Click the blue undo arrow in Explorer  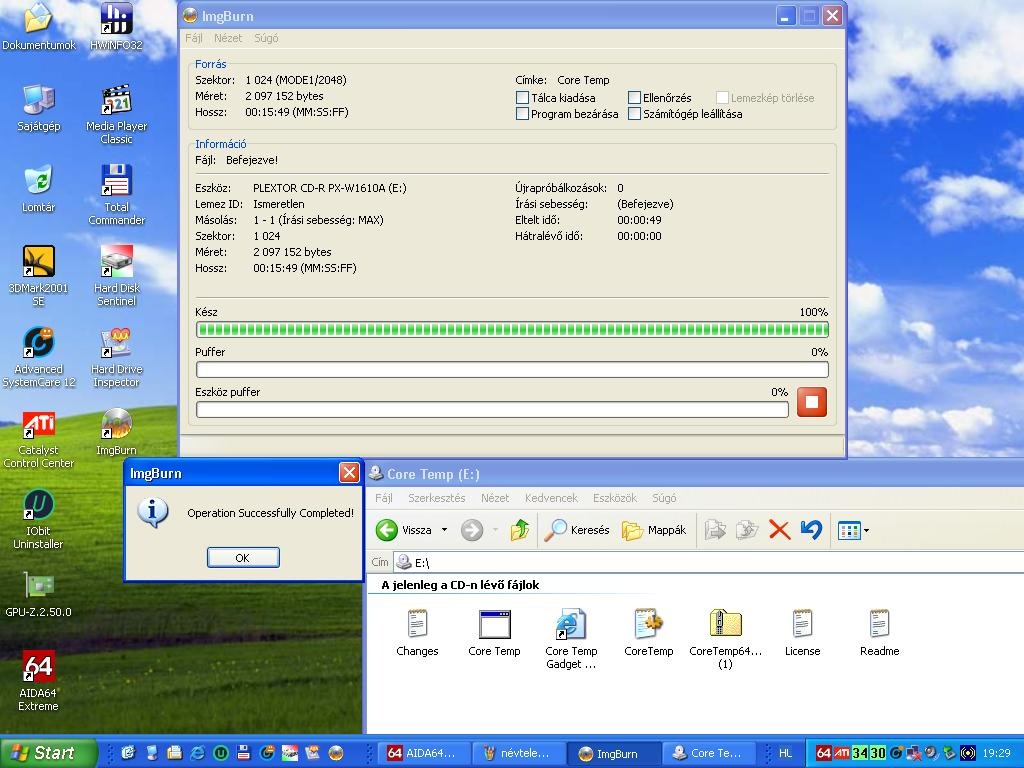point(811,530)
